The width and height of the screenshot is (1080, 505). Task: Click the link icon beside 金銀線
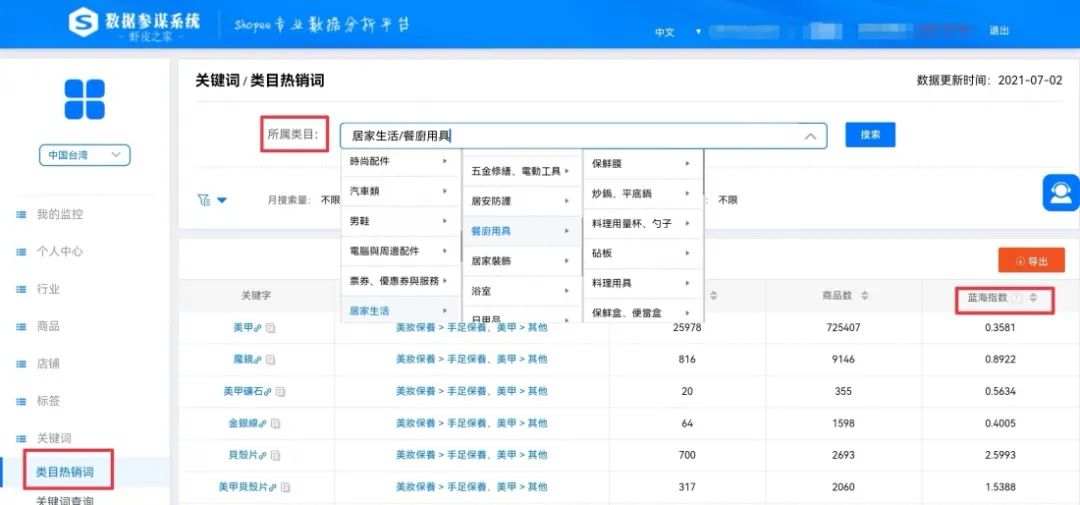264,423
